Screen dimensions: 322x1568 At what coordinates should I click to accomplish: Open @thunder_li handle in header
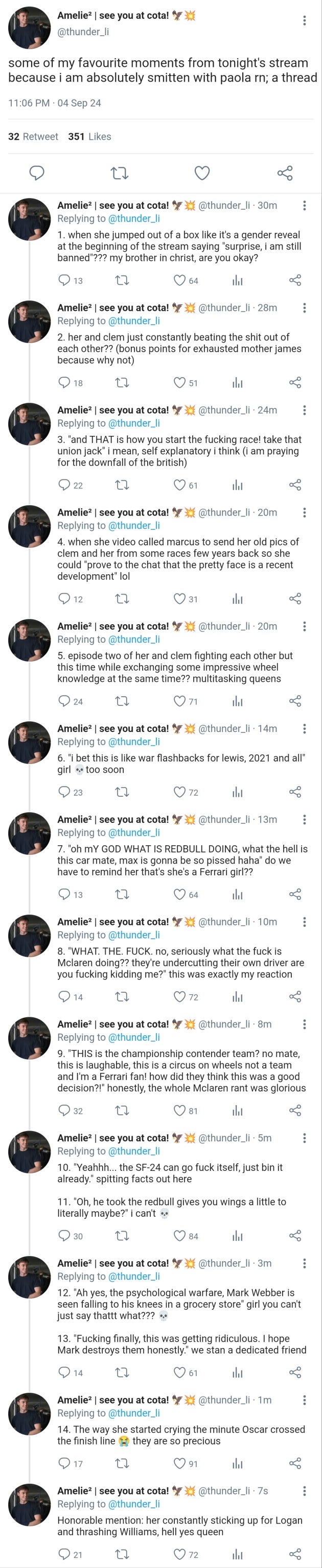[x=83, y=32]
